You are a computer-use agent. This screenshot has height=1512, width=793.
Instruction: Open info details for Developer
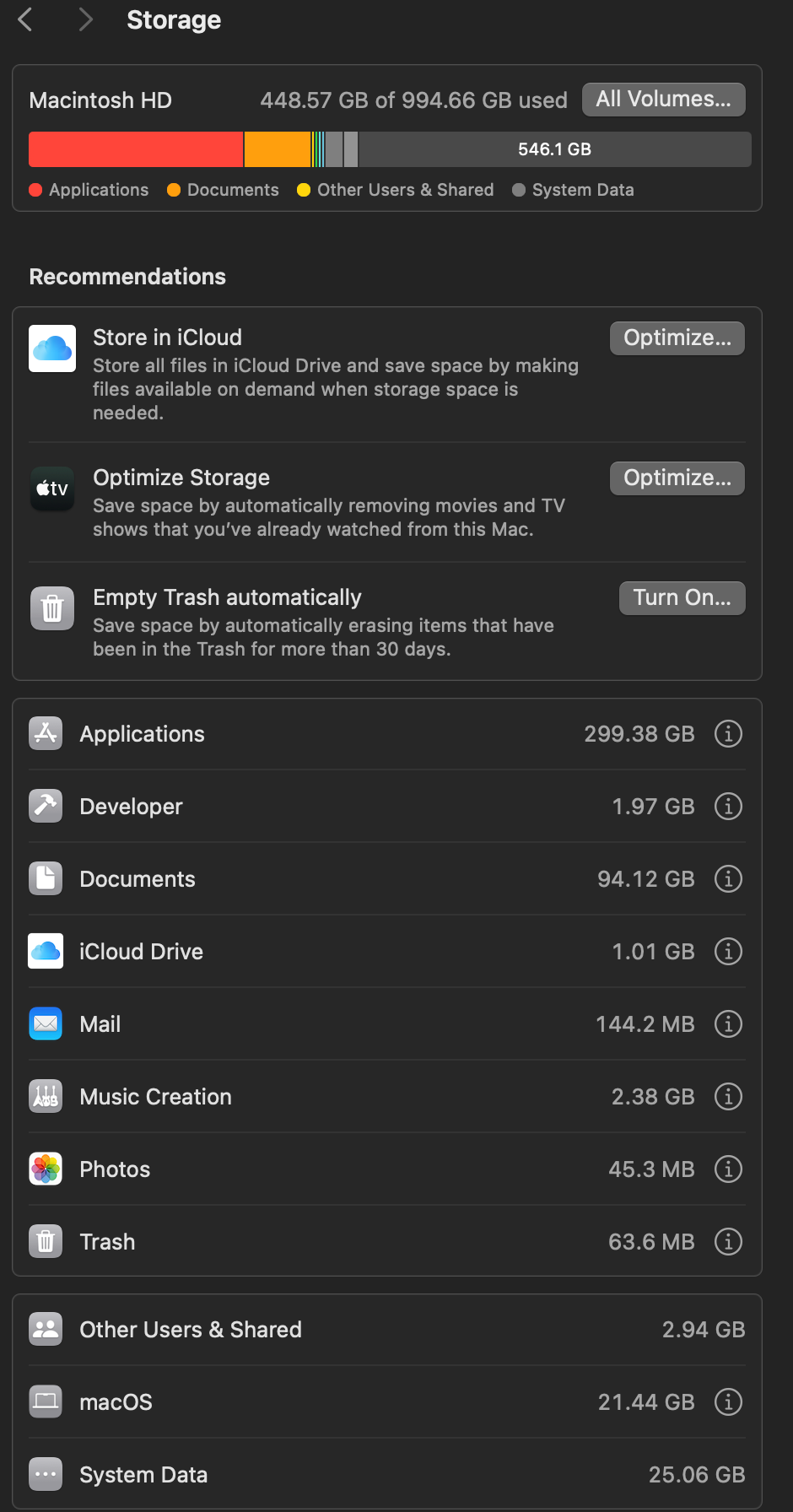pyautogui.click(x=728, y=807)
